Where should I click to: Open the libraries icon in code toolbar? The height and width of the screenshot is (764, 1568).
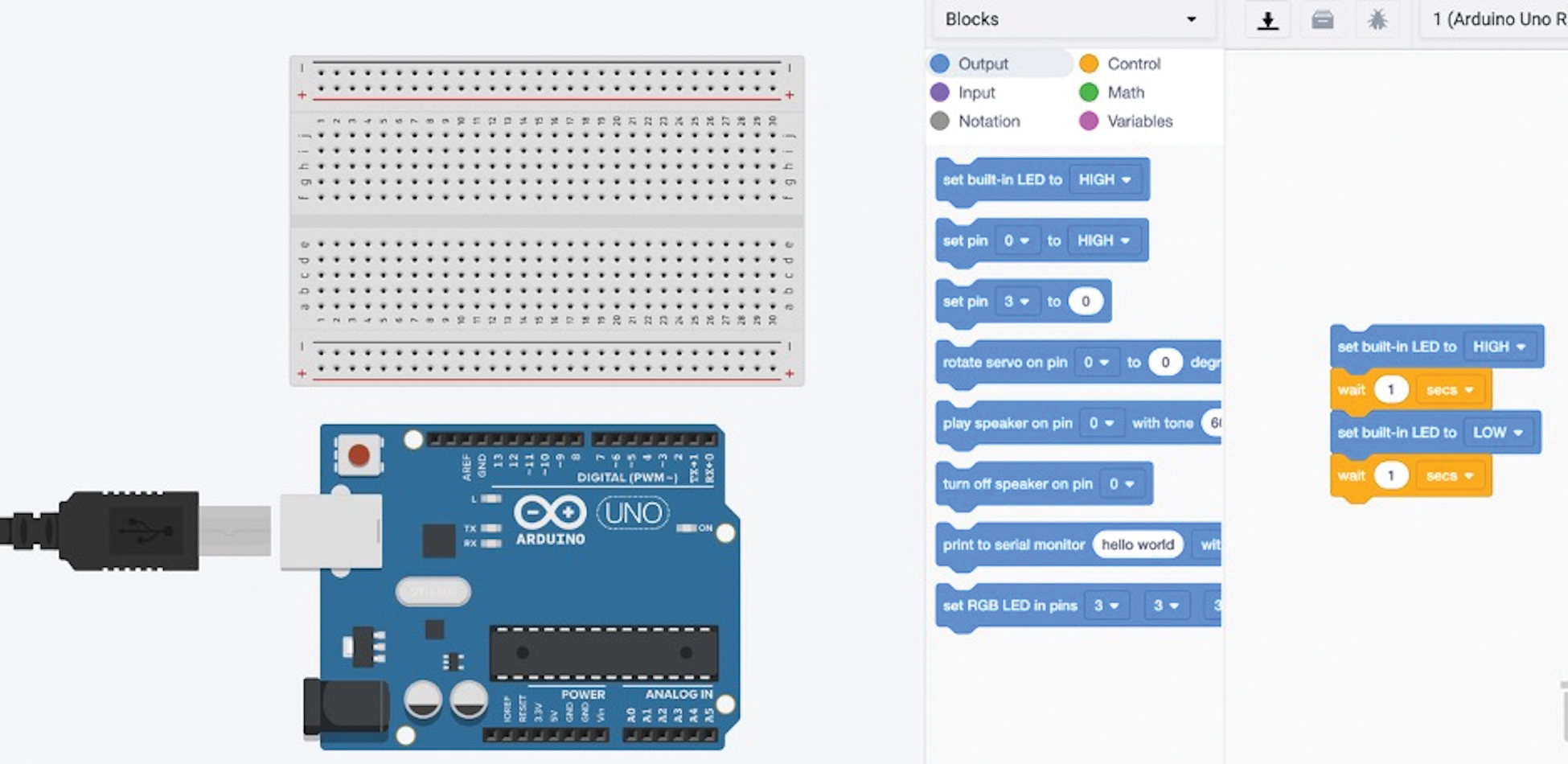(x=1323, y=20)
